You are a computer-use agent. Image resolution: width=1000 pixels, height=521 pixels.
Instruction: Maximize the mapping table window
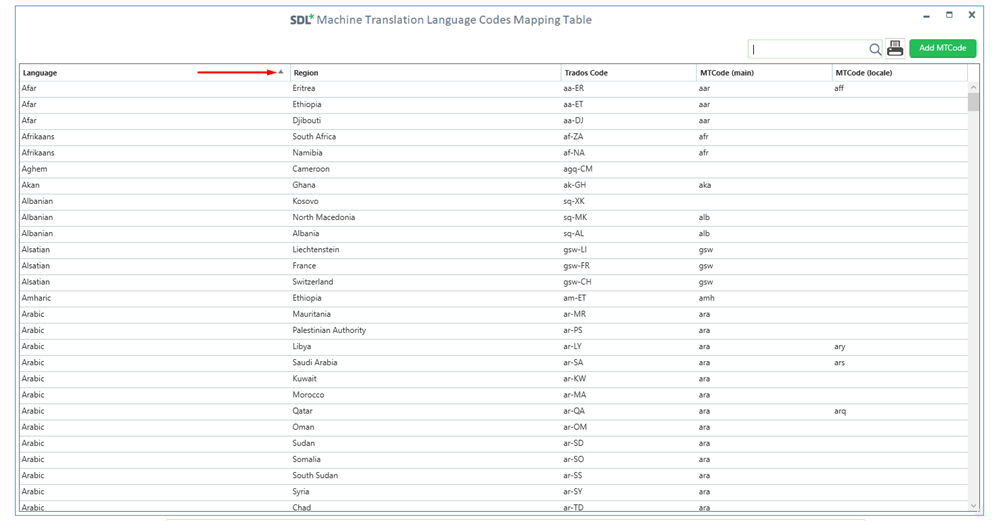pos(949,15)
